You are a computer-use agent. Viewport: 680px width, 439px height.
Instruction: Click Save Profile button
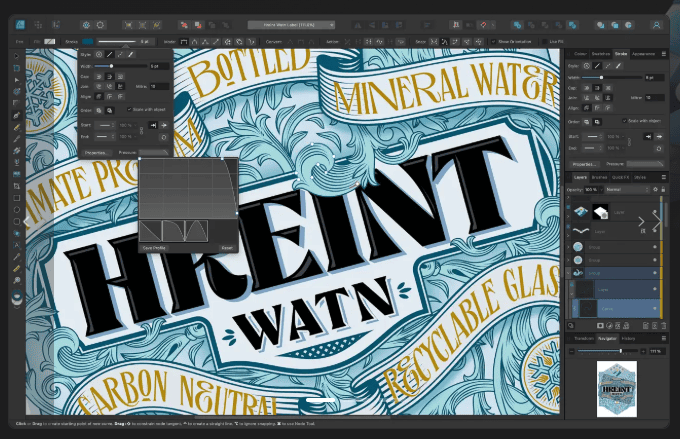click(154, 248)
